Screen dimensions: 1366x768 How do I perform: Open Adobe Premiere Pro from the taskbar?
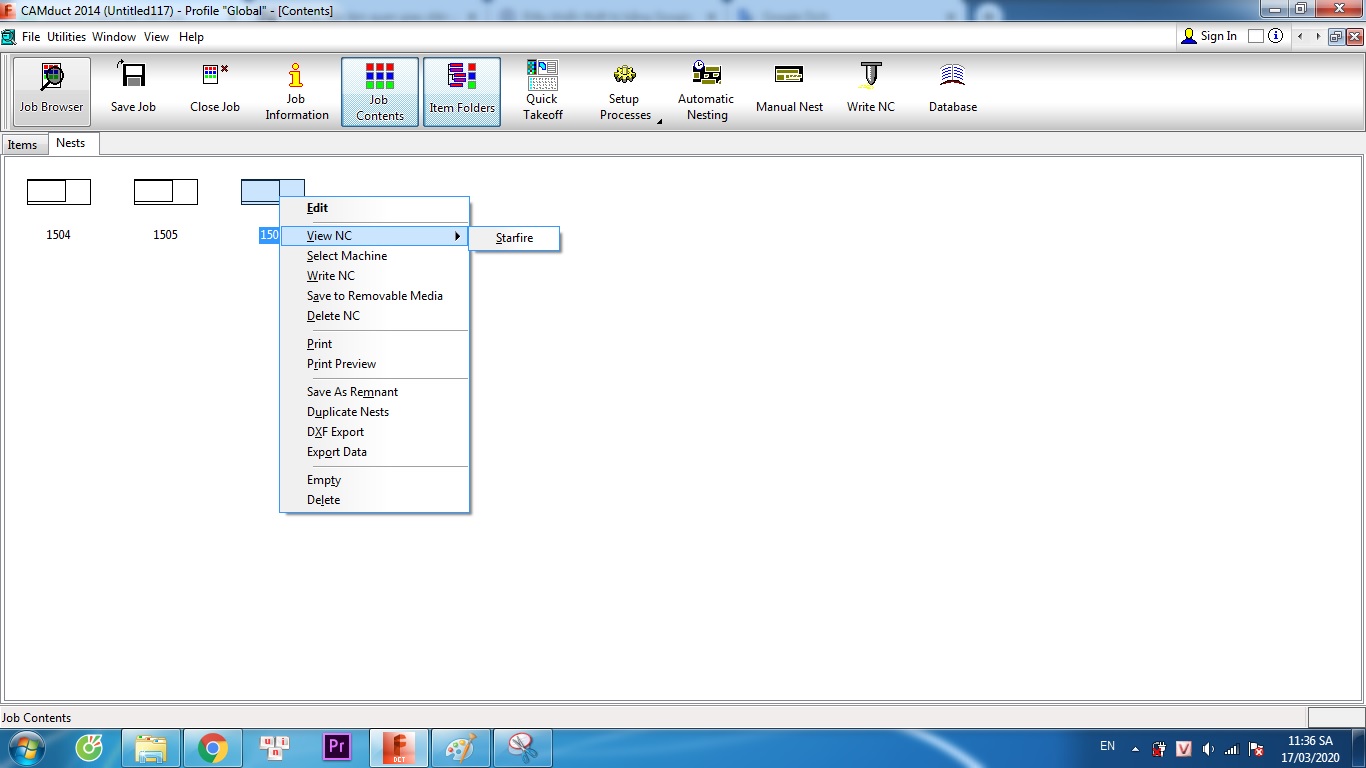337,748
